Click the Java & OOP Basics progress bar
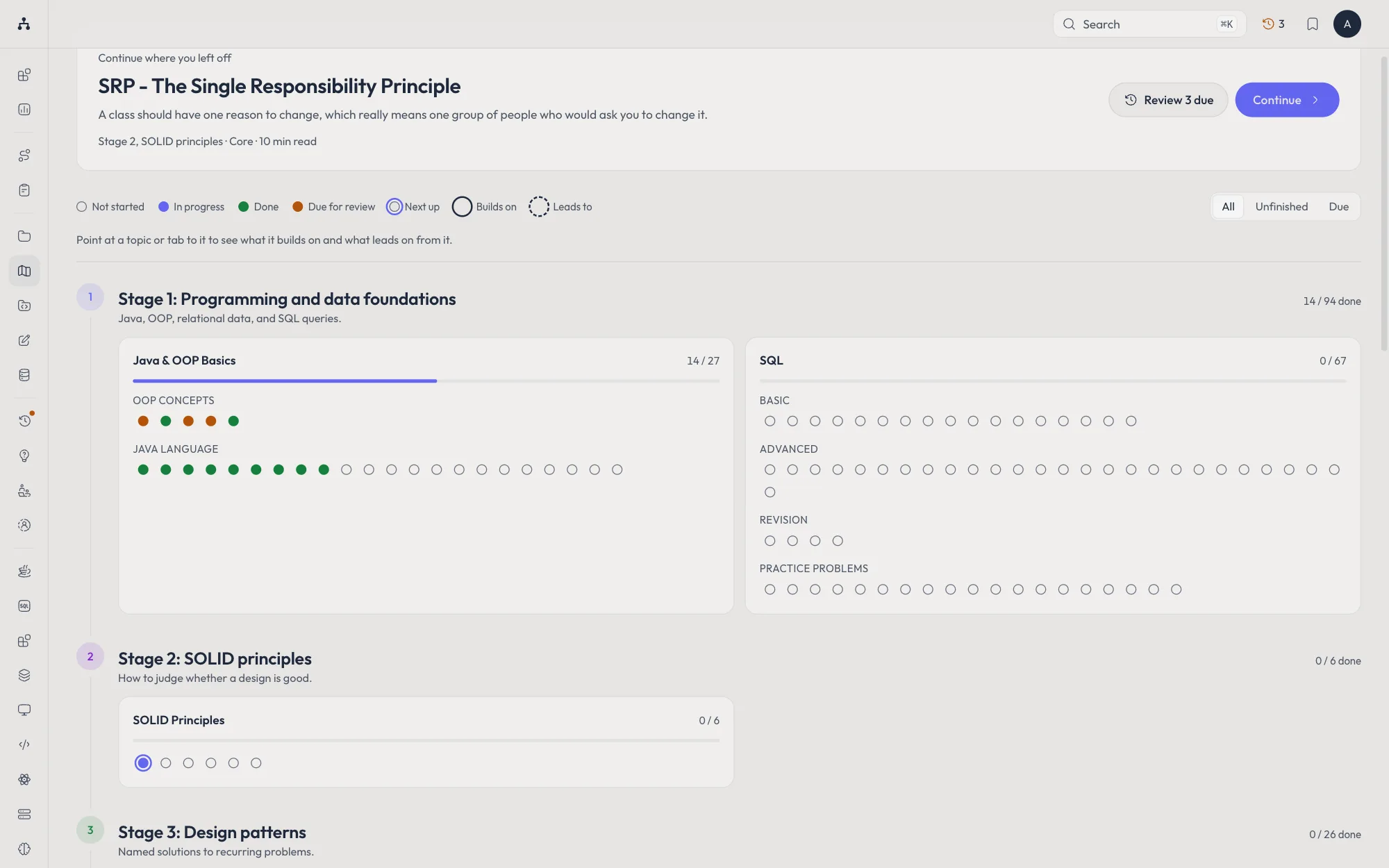 click(426, 381)
